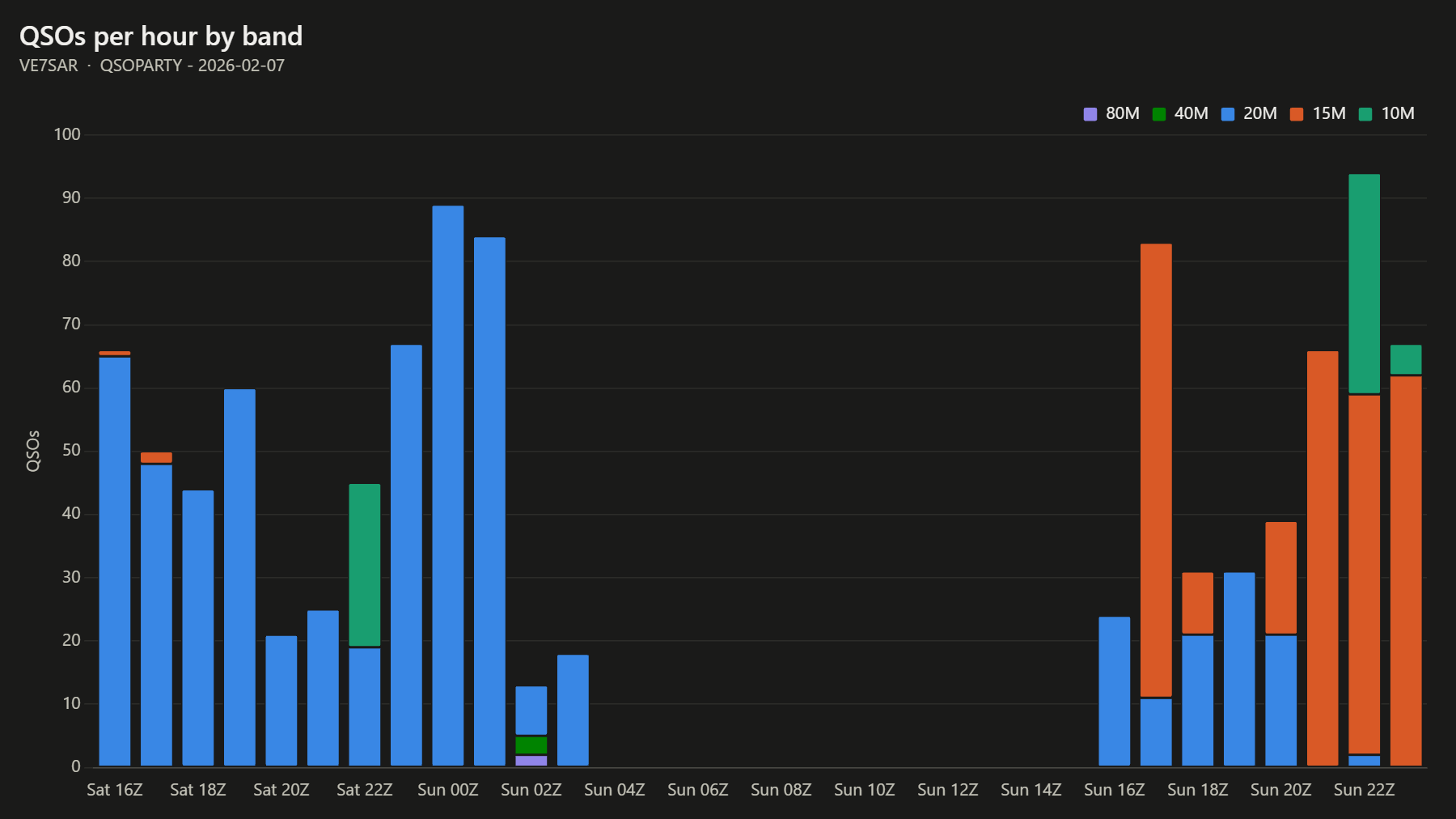Viewport: 1456px width, 819px height.
Task: Click the teal 10M segment at Sun 22Z
Action: point(1365,284)
